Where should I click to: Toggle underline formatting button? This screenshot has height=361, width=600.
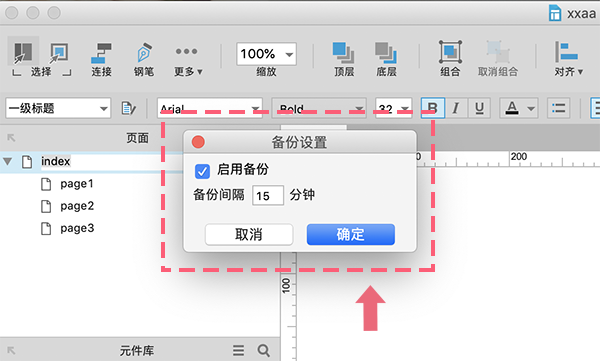479,108
